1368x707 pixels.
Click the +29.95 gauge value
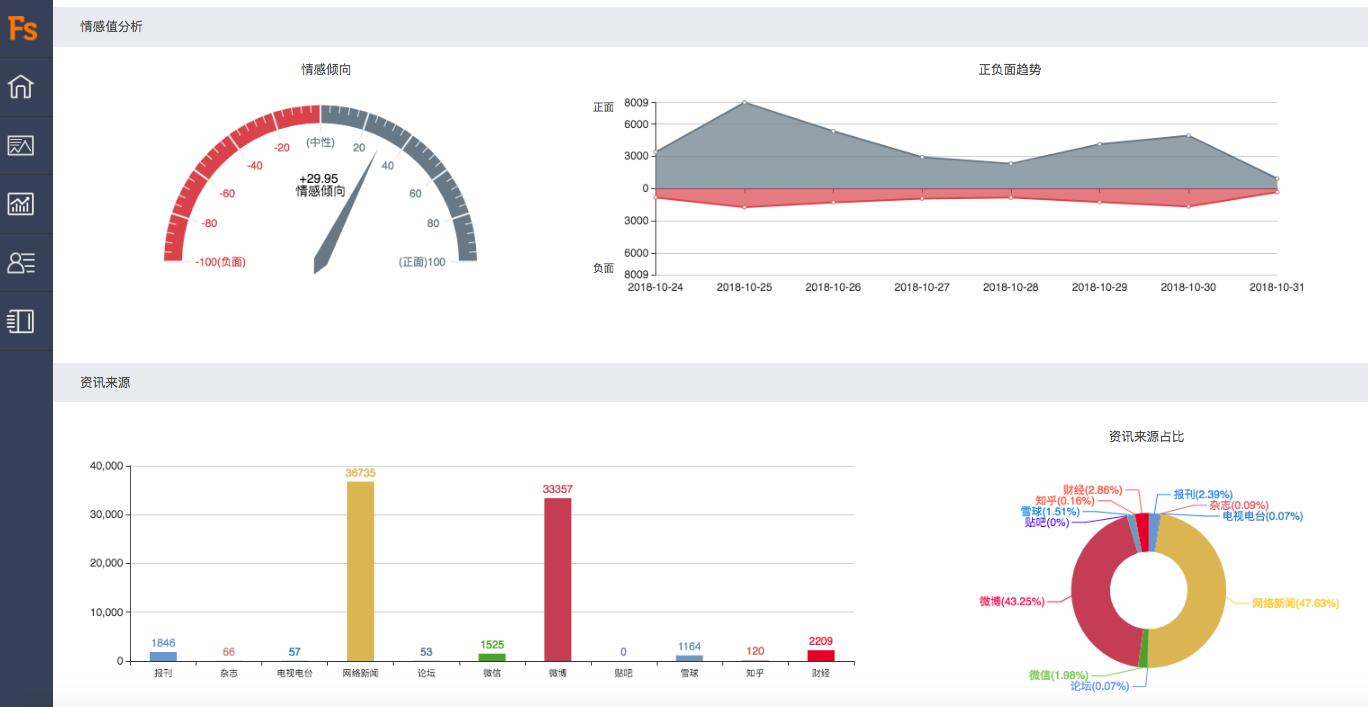(318, 179)
